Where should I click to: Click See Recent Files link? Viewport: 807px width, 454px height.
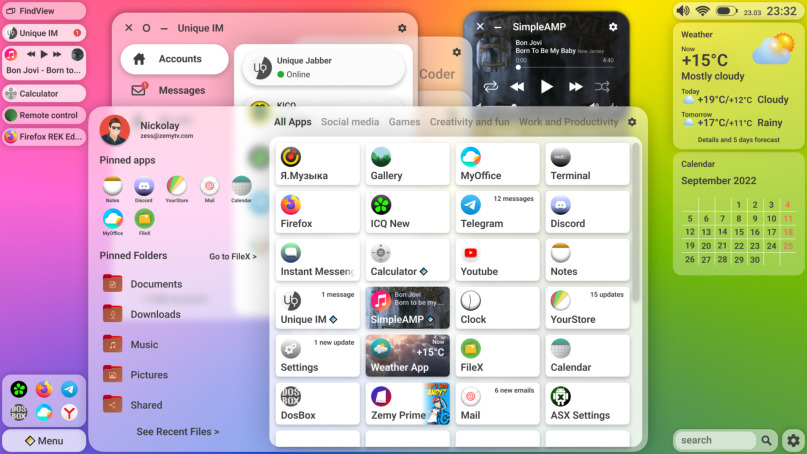point(178,432)
